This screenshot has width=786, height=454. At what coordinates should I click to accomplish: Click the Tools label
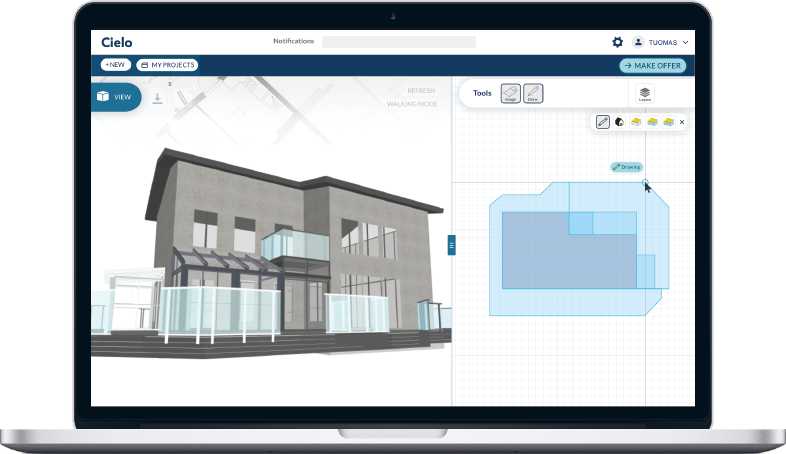[x=482, y=93]
